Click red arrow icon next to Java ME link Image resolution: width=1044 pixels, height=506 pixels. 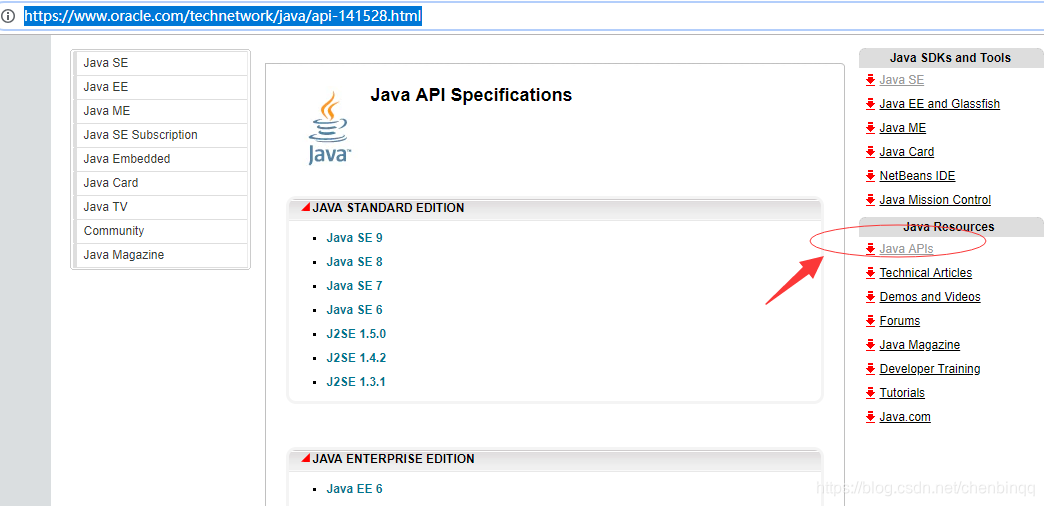(870, 128)
